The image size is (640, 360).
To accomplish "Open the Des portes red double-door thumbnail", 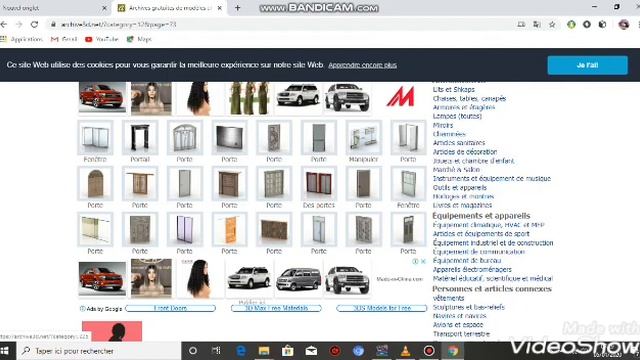I will (319, 184).
